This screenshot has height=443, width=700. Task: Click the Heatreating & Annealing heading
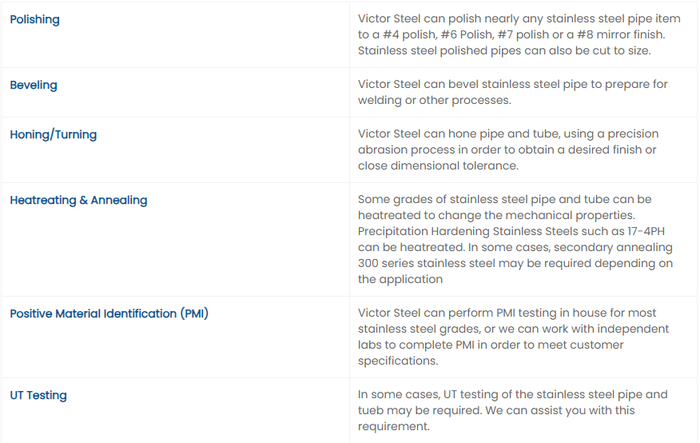pos(78,200)
